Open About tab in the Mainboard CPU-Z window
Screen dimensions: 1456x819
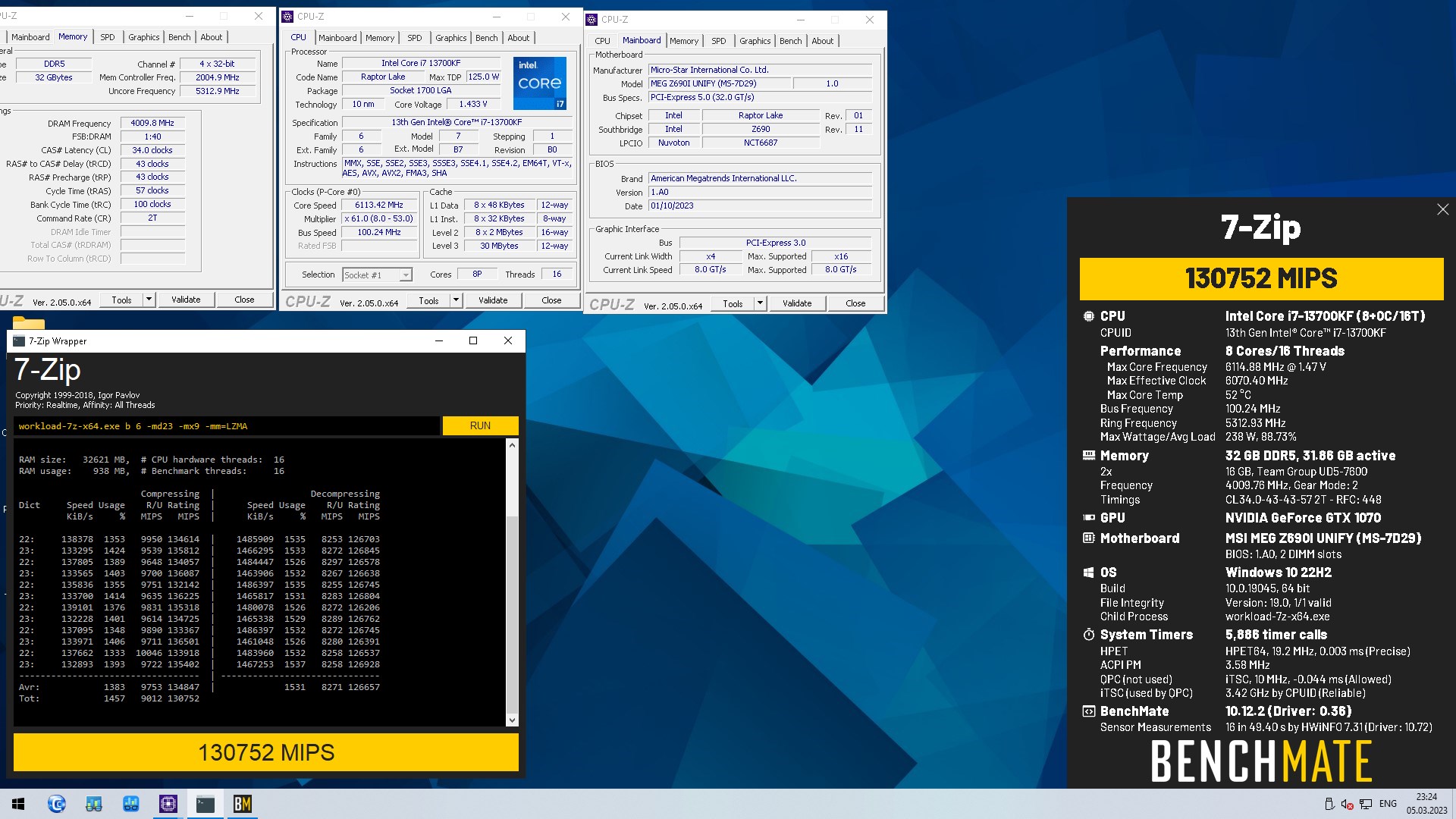coord(822,41)
